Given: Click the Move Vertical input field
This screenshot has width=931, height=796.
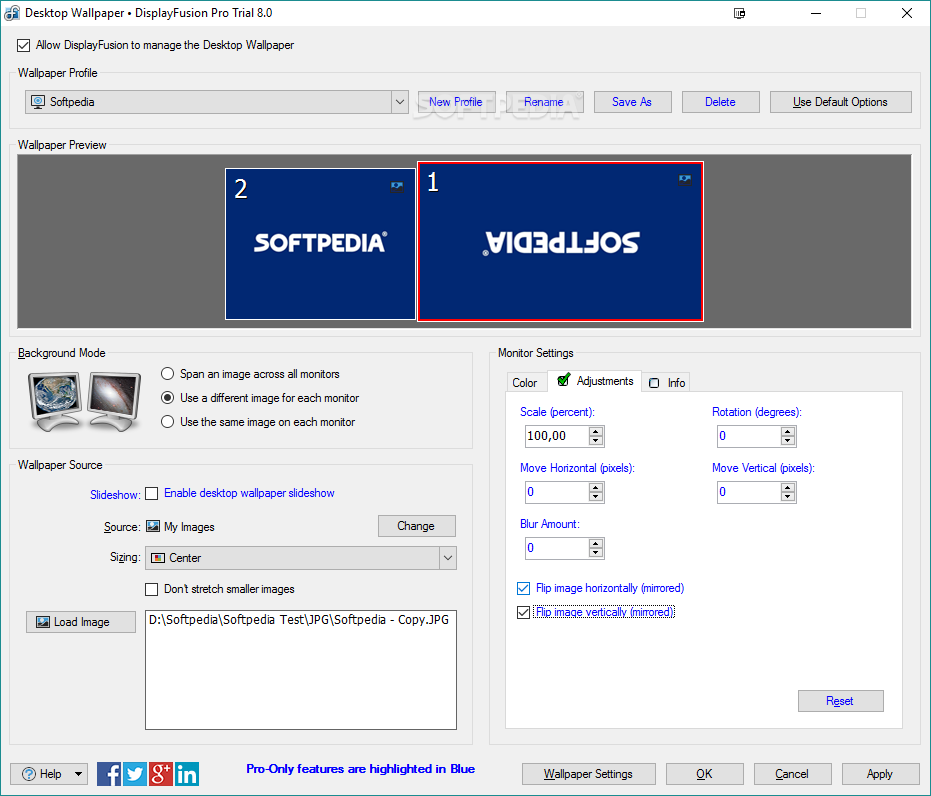Looking at the screenshot, I should pyautogui.click(x=749, y=492).
